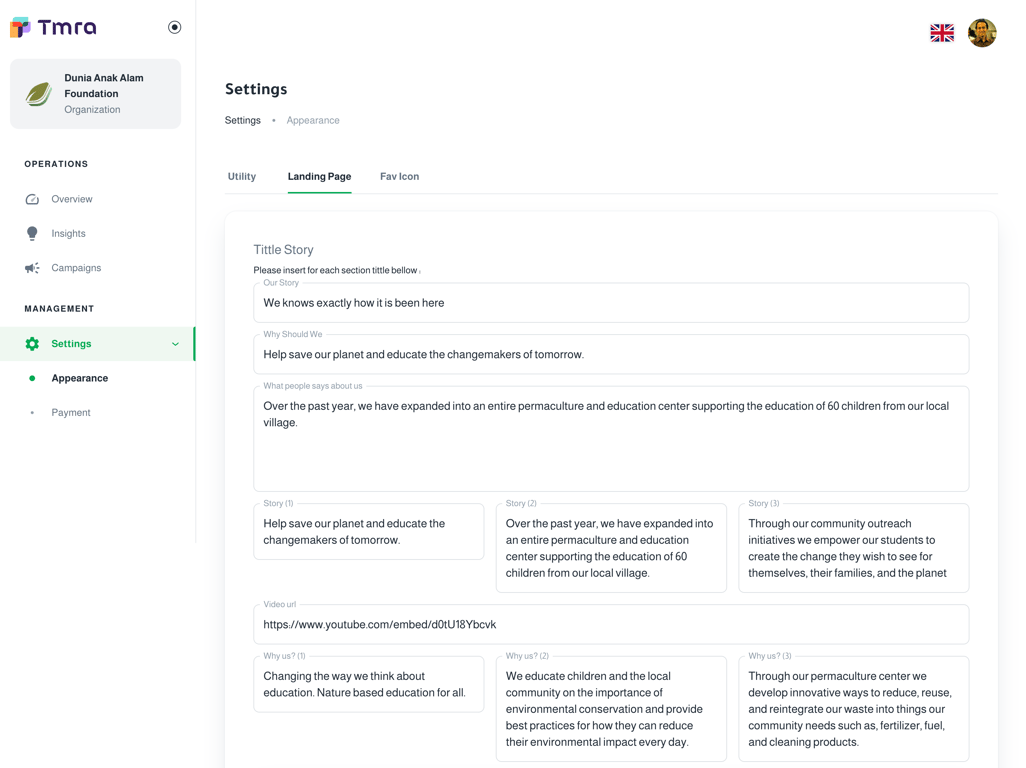Click the Settings breadcrumb link
Image resolution: width=1026 pixels, height=768 pixels.
pos(243,121)
